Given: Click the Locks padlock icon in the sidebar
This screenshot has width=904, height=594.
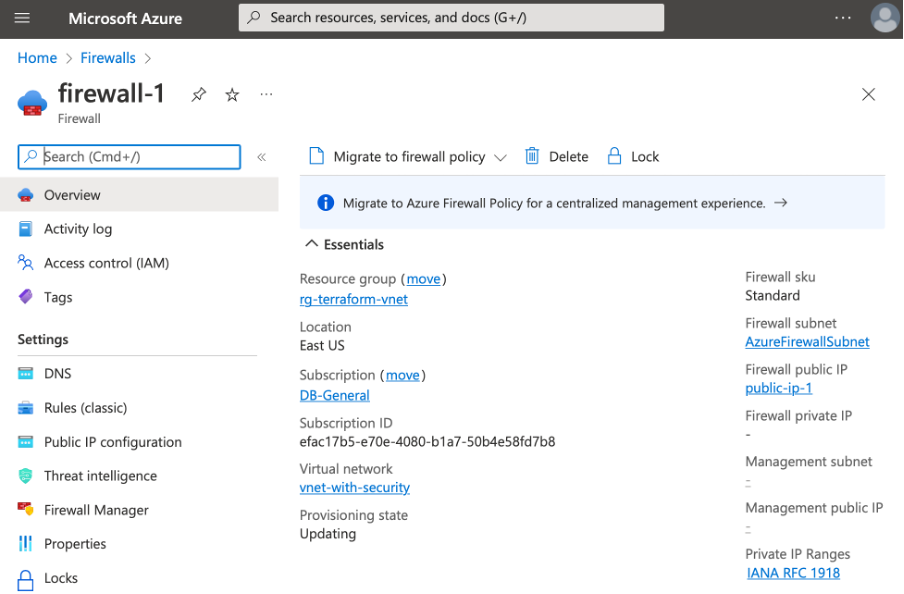Looking at the screenshot, I should point(25,580).
